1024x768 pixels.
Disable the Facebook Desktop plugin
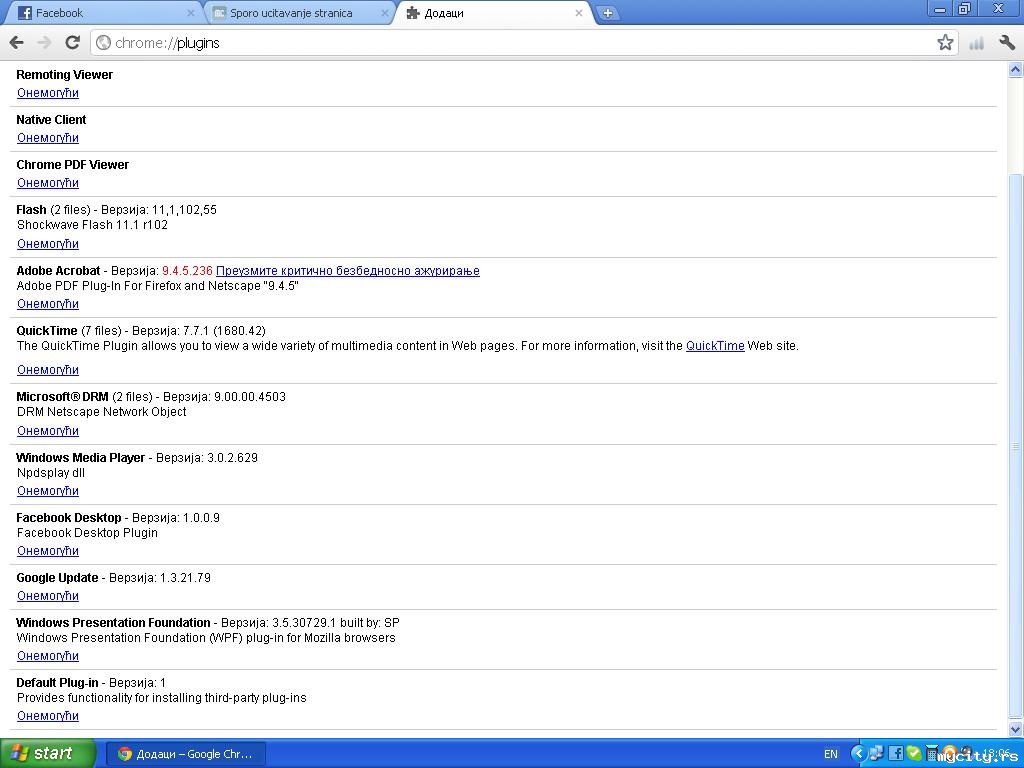pos(48,551)
